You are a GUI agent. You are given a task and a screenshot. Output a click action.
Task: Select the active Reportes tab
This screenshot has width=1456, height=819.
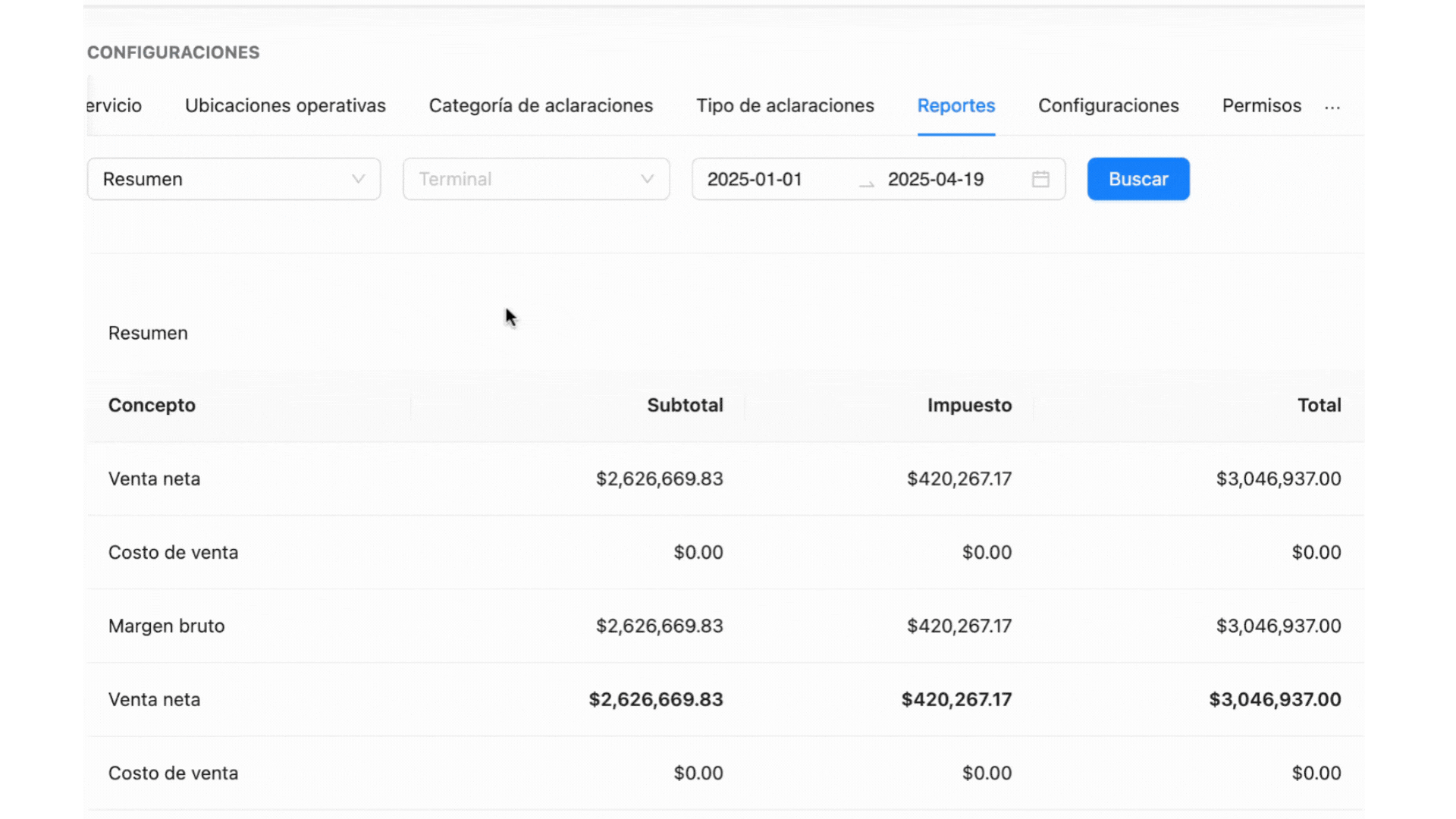coord(955,105)
